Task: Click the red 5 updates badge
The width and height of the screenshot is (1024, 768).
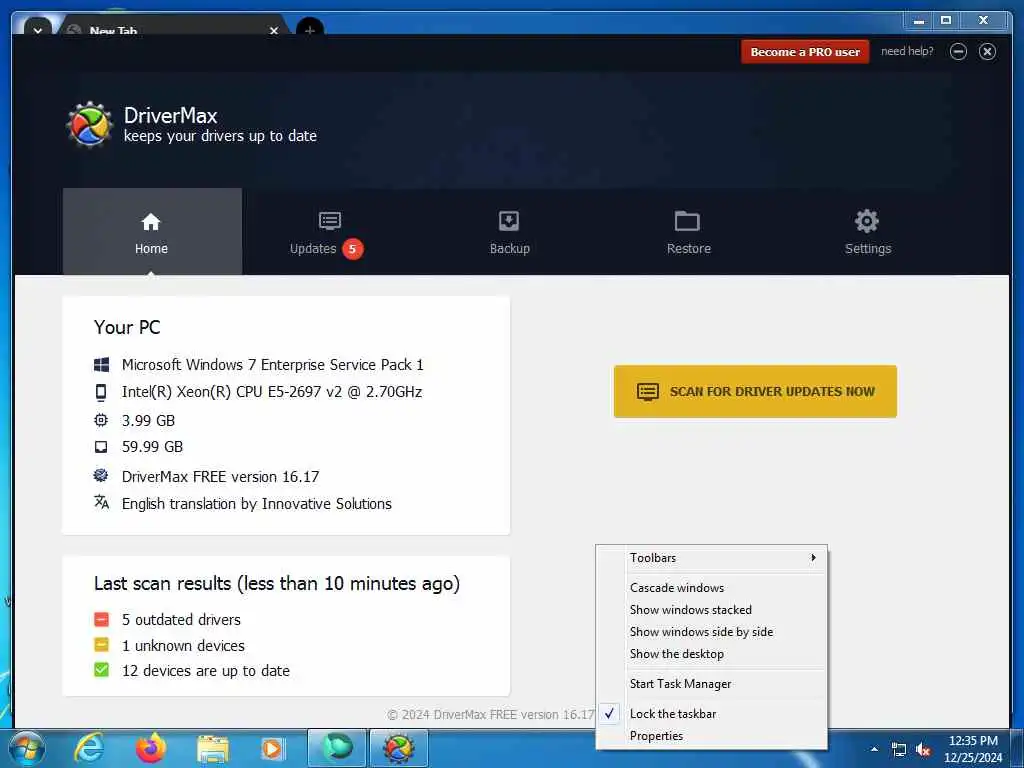Action: (353, 249)
